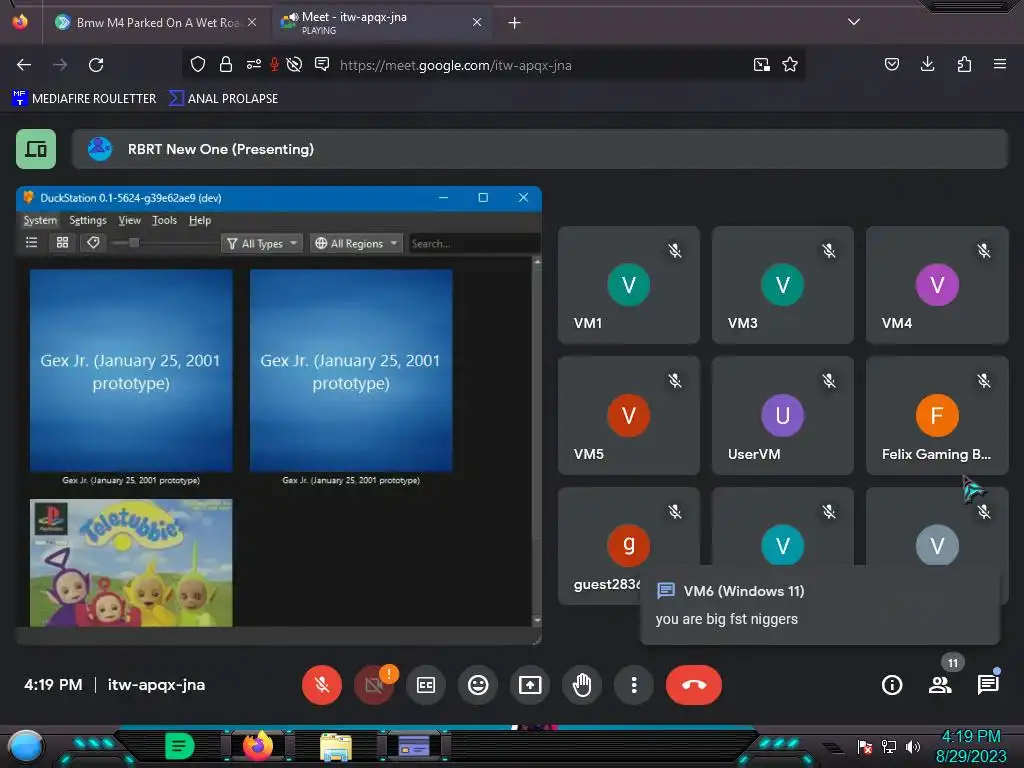Click the VM3 participant avatar
1024x768 pixels.
click(x=782, y=285)
